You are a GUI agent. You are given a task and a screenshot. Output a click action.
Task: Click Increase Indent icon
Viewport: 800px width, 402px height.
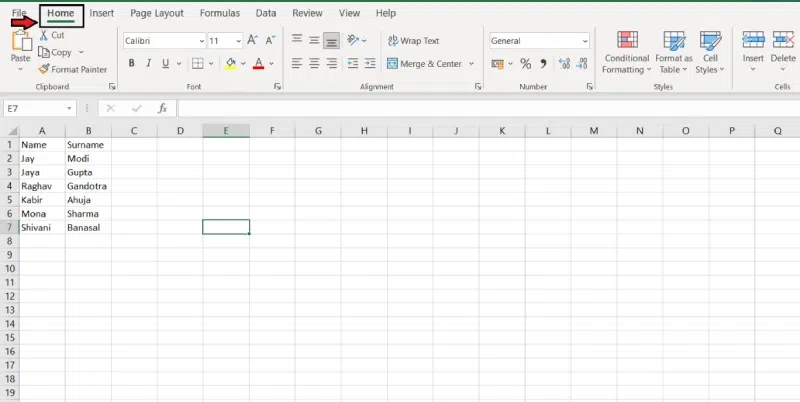pos(370,63)
